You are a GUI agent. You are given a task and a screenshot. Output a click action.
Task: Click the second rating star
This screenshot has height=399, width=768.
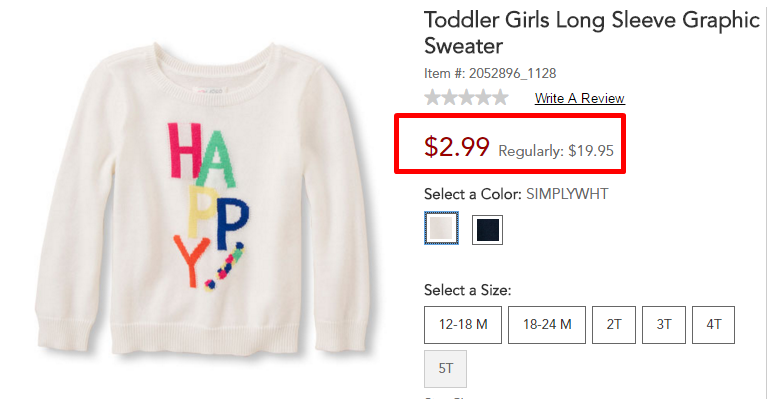click(x=449, y=97)
